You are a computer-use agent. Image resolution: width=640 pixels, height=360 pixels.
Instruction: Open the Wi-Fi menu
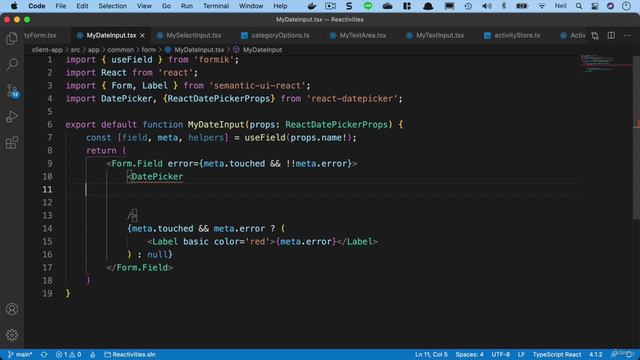pos(542,6)
